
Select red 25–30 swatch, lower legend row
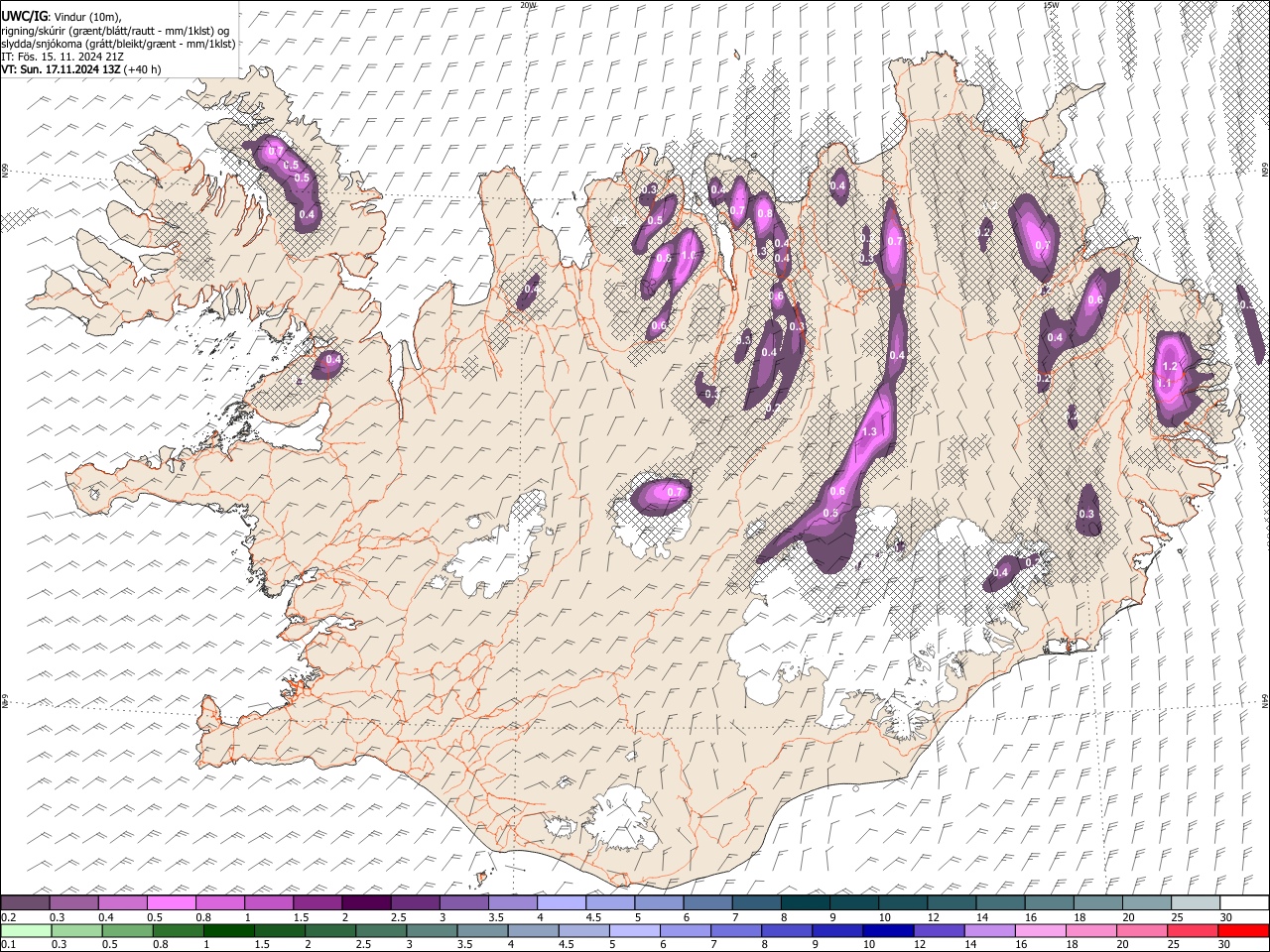(x=1192, y=930)
